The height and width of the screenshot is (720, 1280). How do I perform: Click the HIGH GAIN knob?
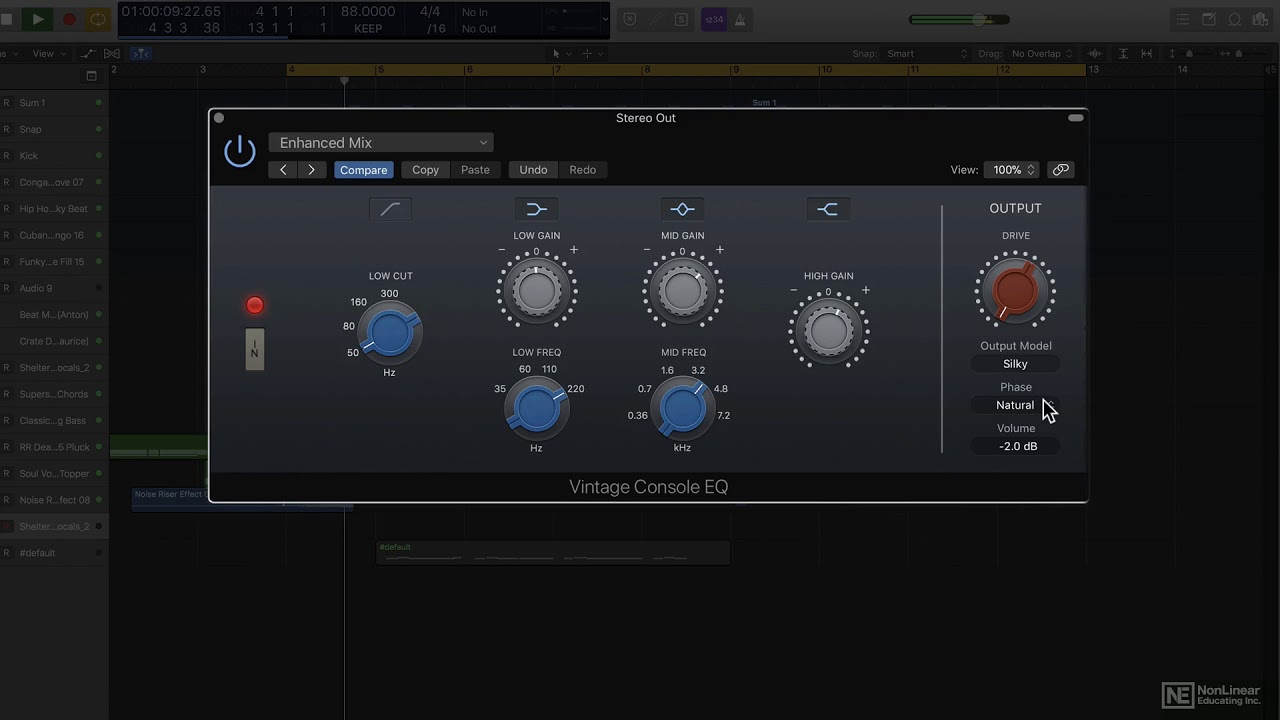coord(828,331)
